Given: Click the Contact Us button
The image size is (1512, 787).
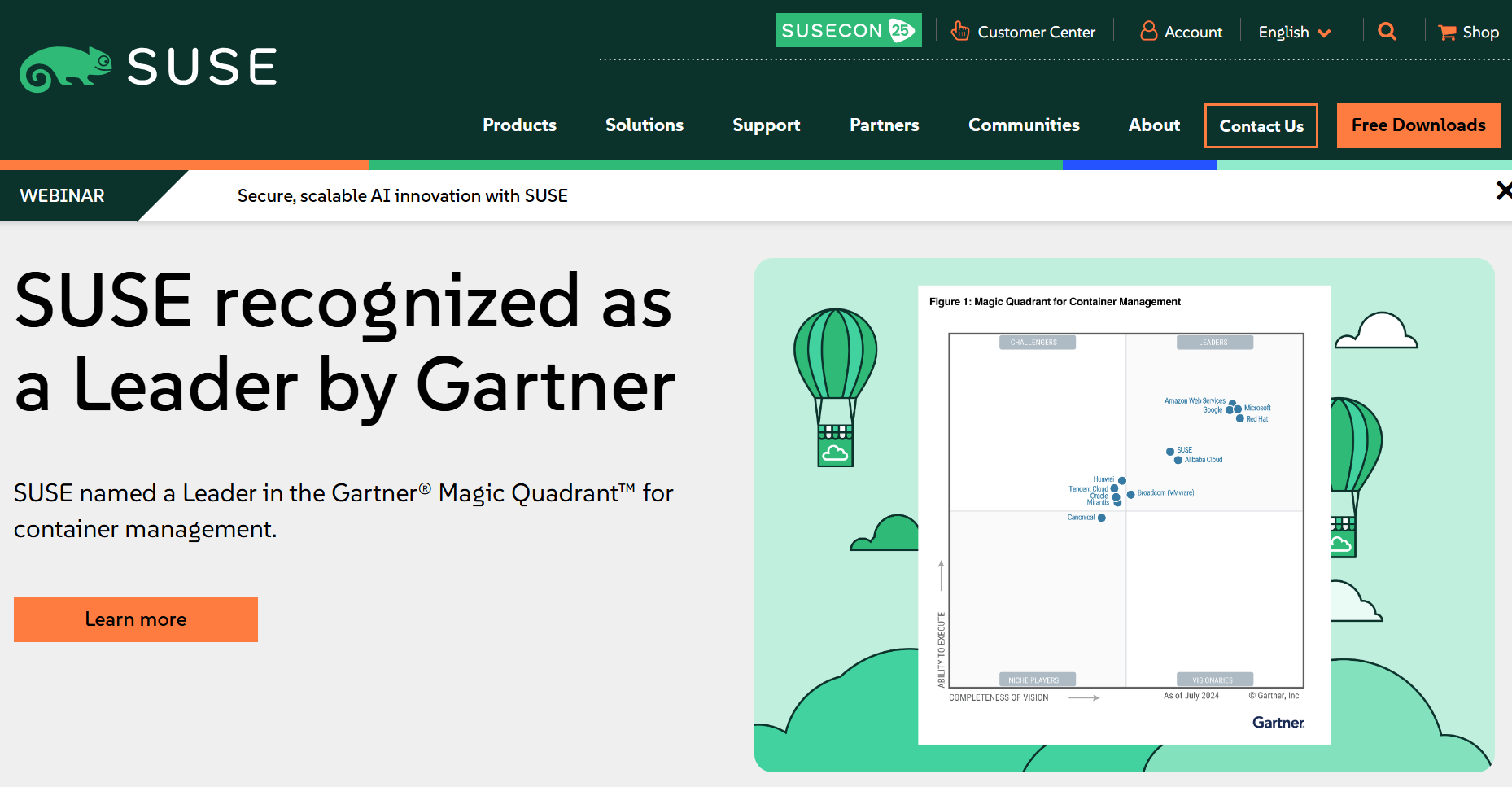Looking at the screenshot, I should (x=1261, y=126).
